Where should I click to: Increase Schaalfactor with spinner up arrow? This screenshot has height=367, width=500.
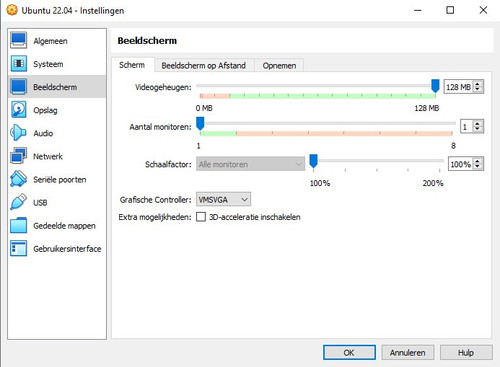click(478, 161)
